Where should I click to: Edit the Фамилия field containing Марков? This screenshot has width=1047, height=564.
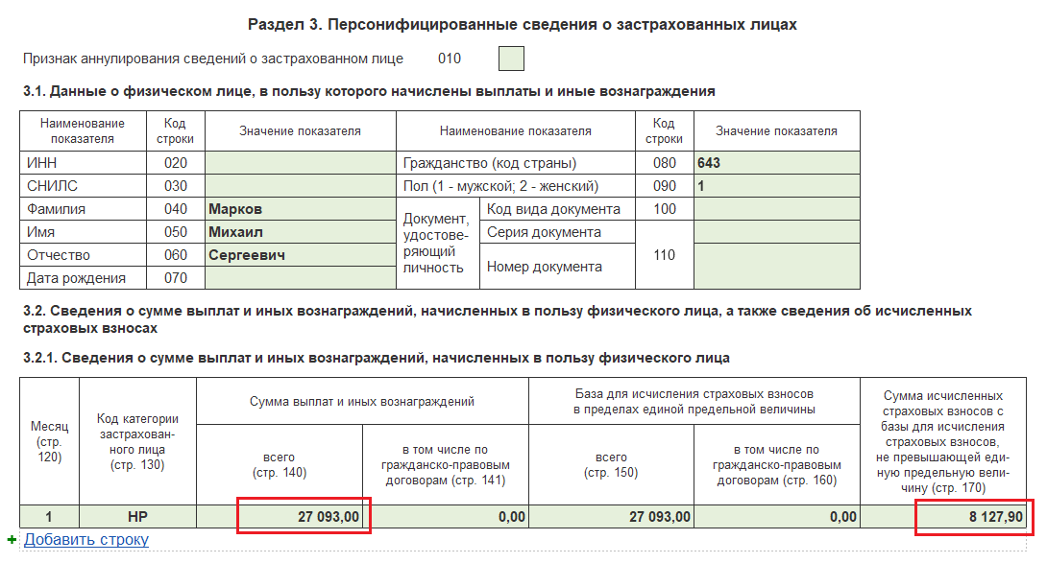(300, 209)
